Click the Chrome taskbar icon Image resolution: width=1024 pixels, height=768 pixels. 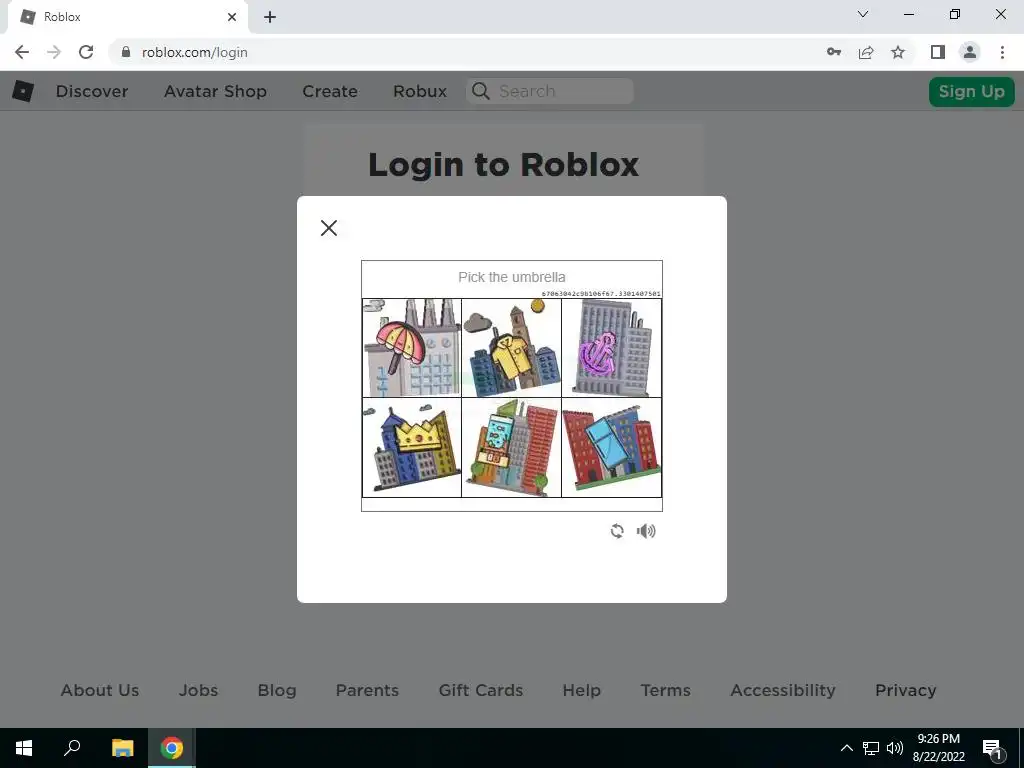point(172,748)
